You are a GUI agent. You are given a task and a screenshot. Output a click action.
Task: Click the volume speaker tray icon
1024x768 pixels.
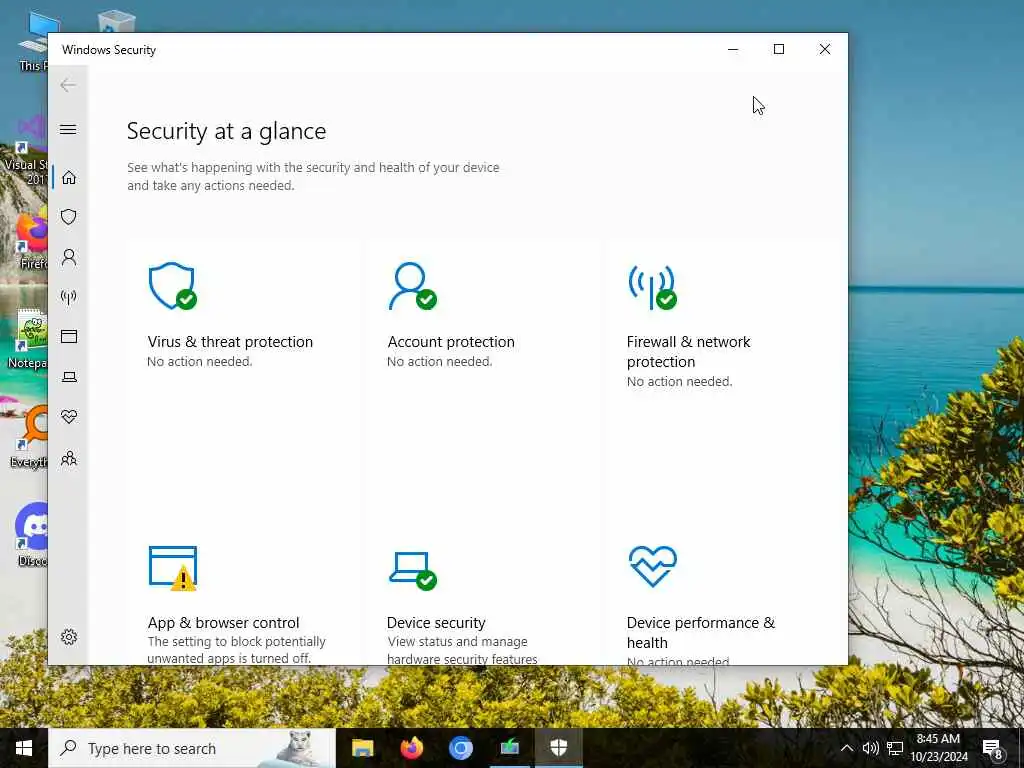(x=871, y=748)
